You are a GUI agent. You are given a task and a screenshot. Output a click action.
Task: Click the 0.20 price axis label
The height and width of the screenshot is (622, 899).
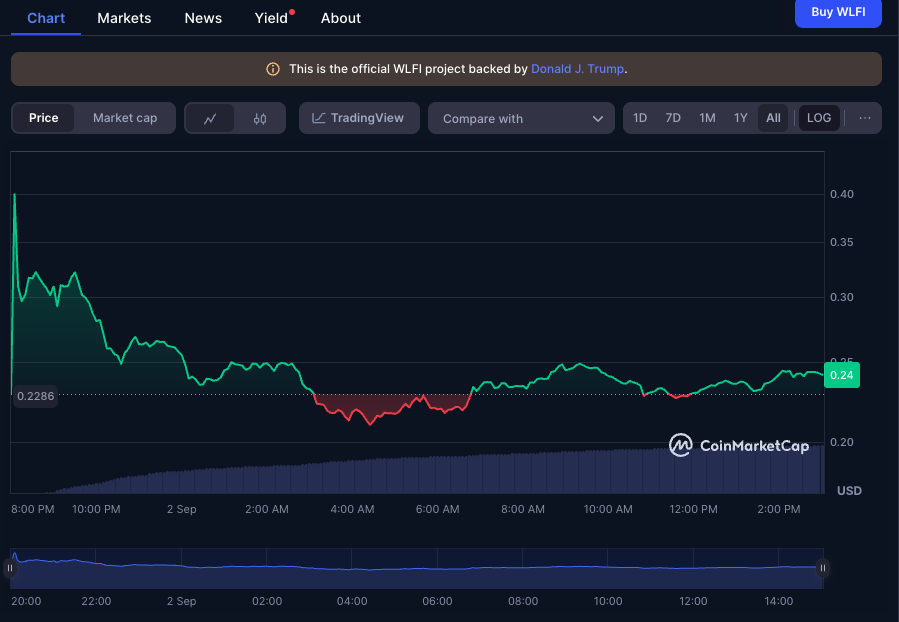pyautogui.click(x=842, y=442)
